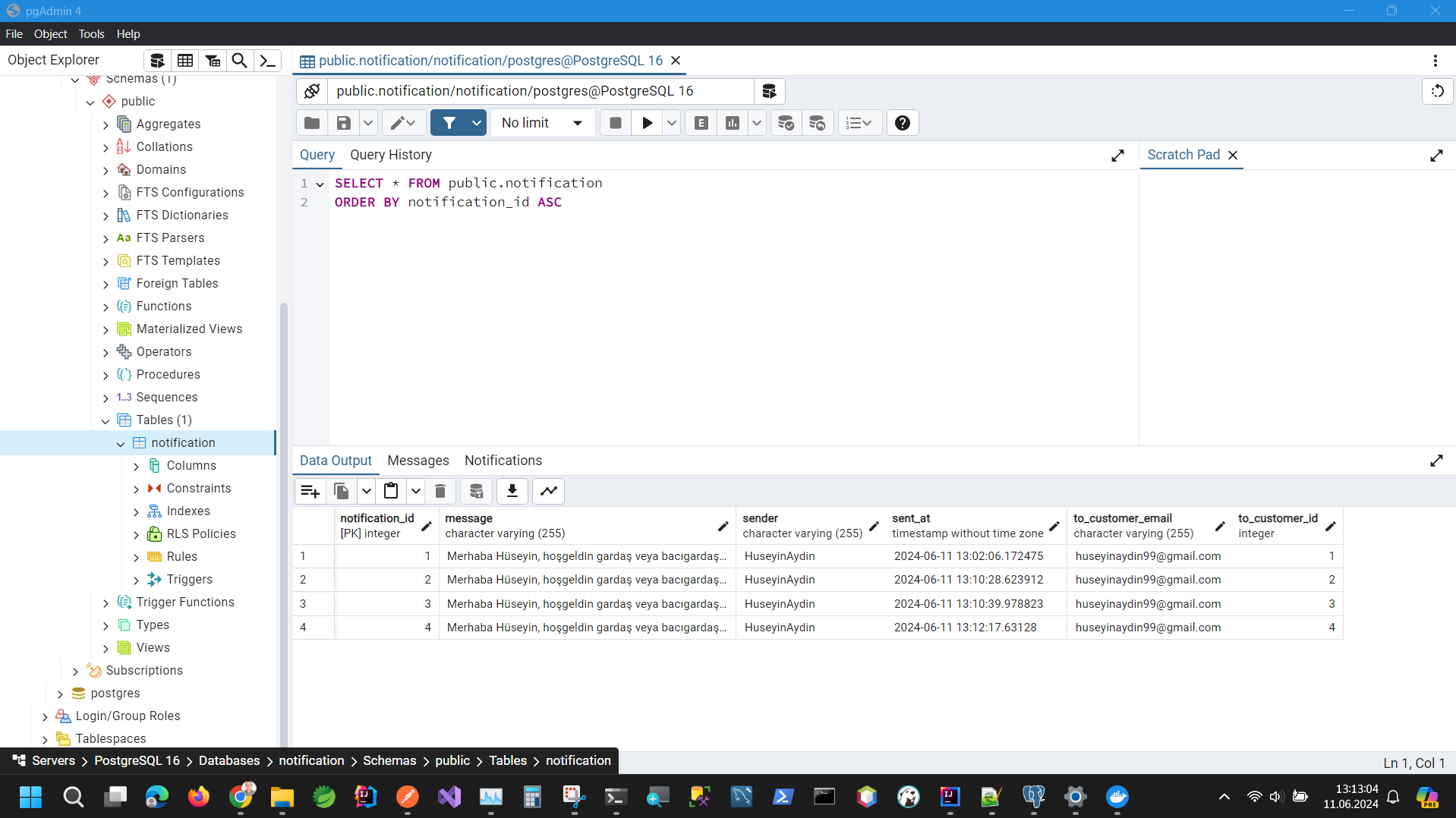Click the Paste rows clipboard icon
This screenshot has width=1456, height=818.
391,491
